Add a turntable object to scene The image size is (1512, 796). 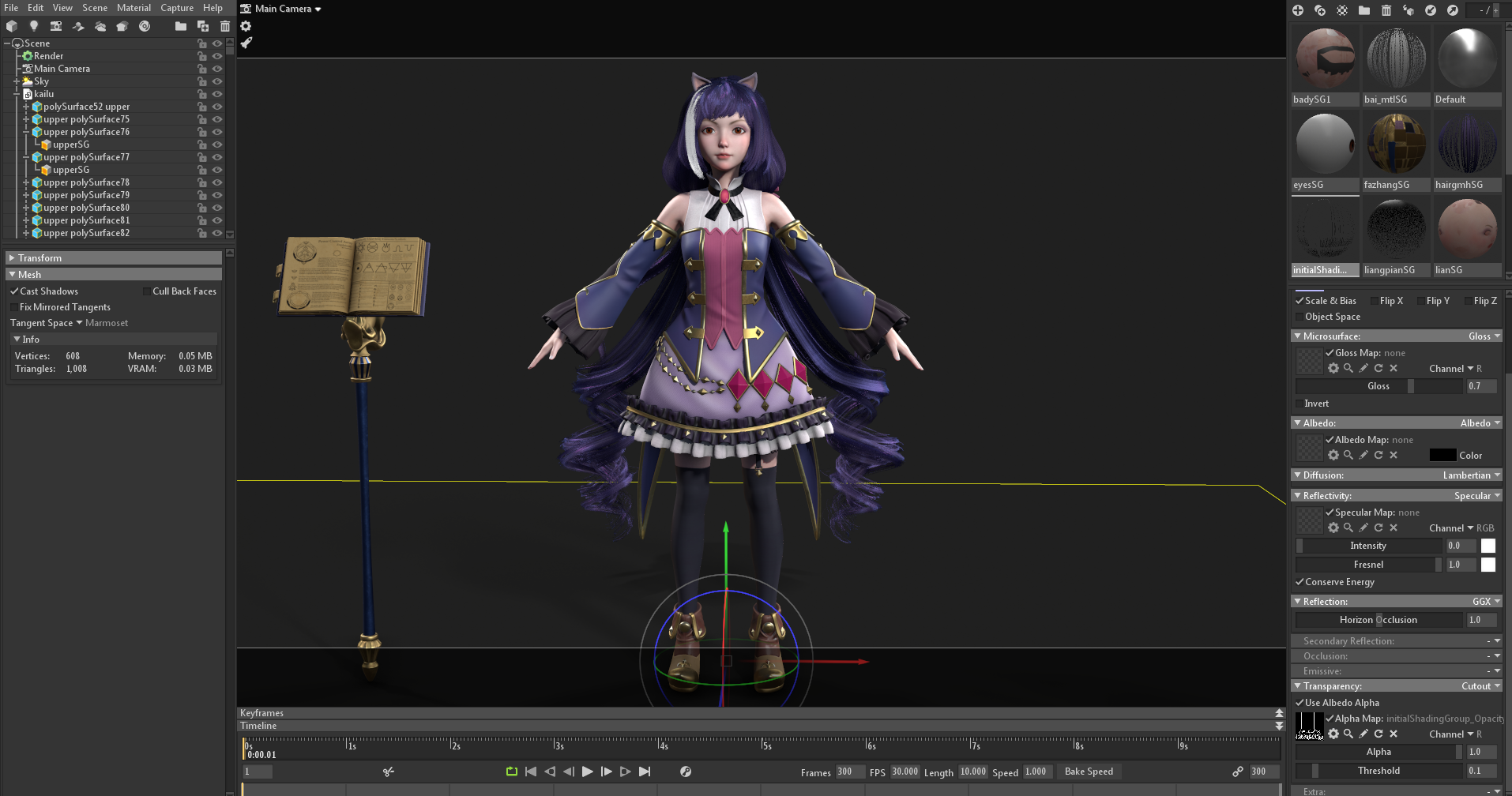(145, 26)
